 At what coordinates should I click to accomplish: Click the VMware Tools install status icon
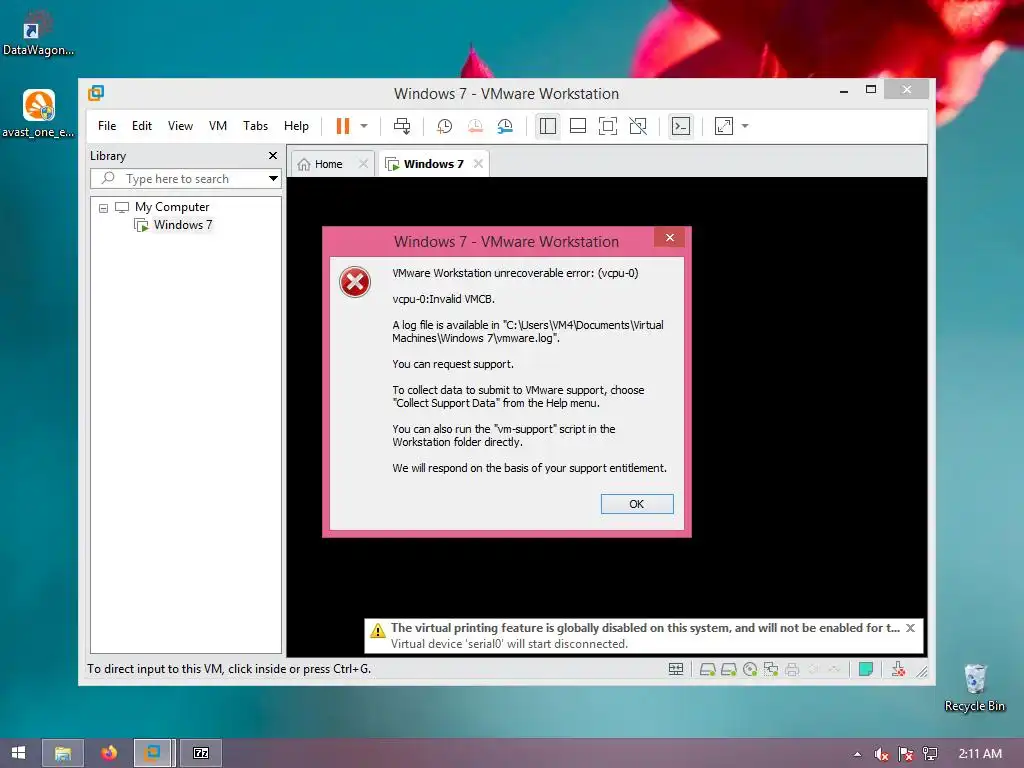(899, 669)
